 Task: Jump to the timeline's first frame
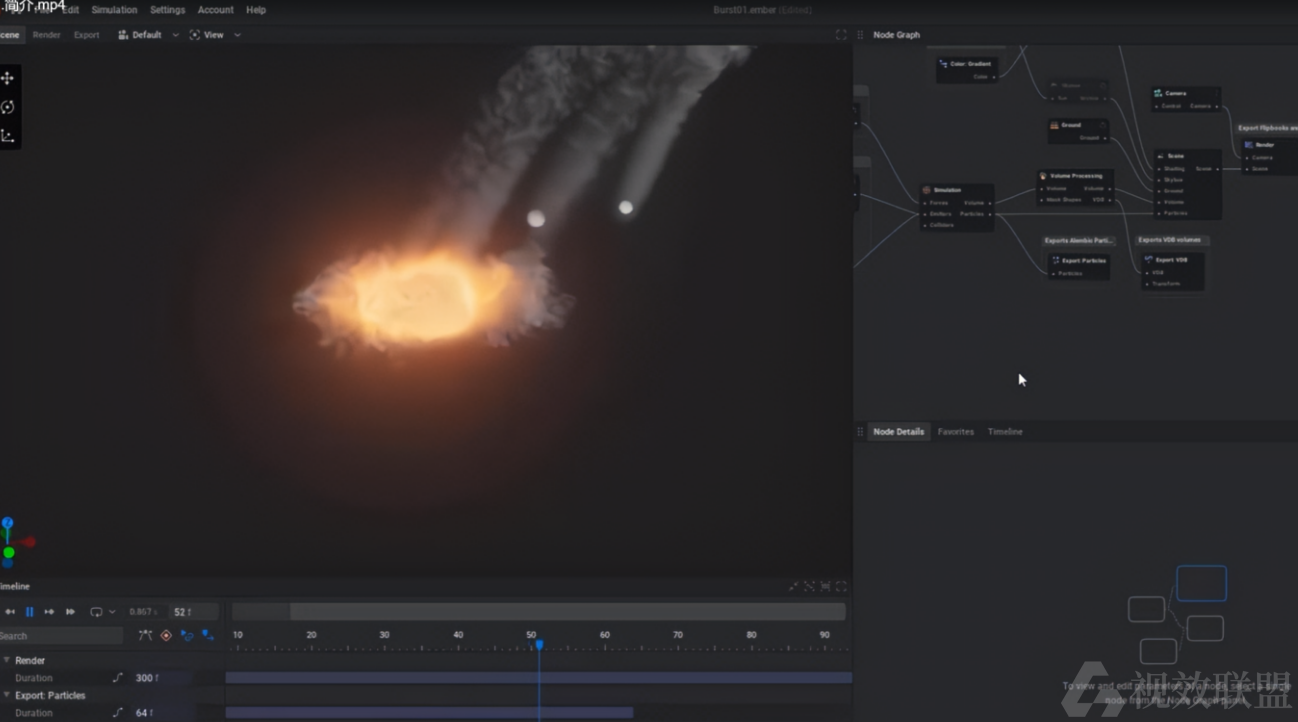(10, 612)
